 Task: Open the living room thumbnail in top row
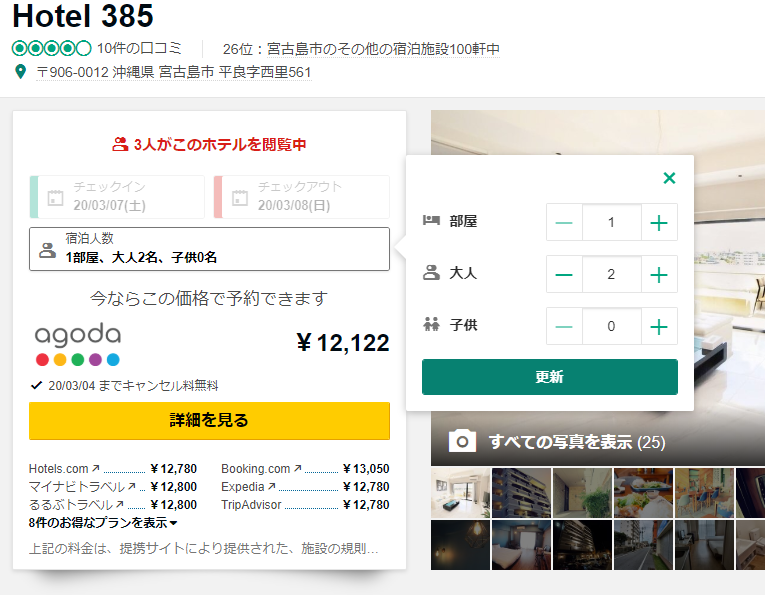click(461, 493)
